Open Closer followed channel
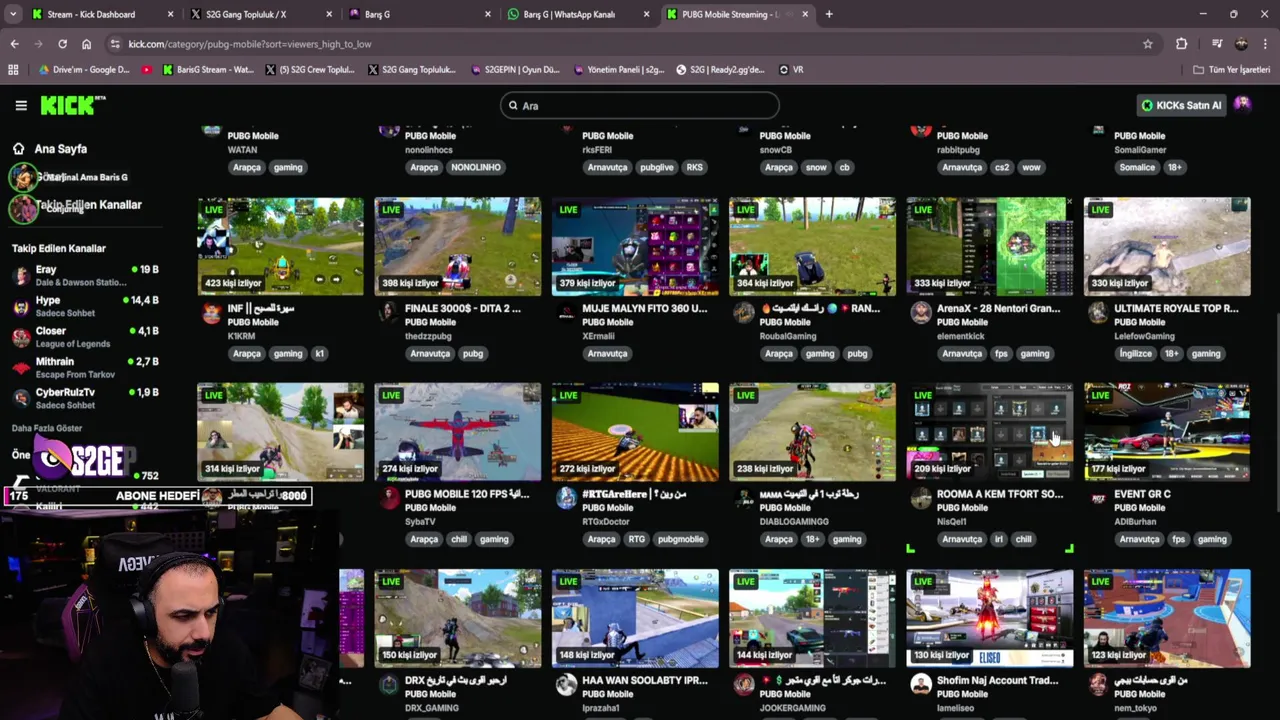The image size is (1280, 720). click(85, 337)
